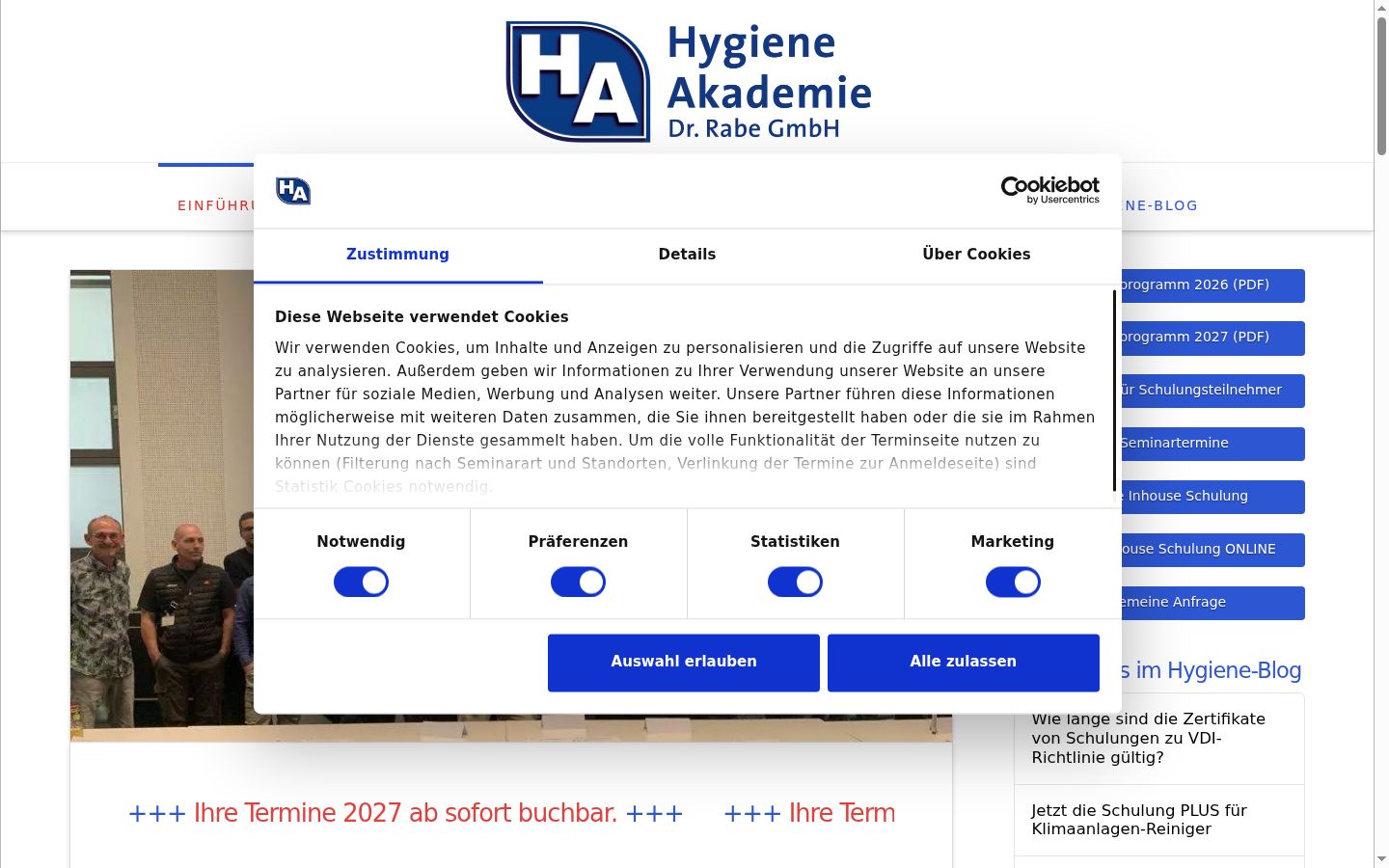1389x868 pixels.
Task: Click the Allgemeine Anfrage sidebar button
Action: [1212, 603]
